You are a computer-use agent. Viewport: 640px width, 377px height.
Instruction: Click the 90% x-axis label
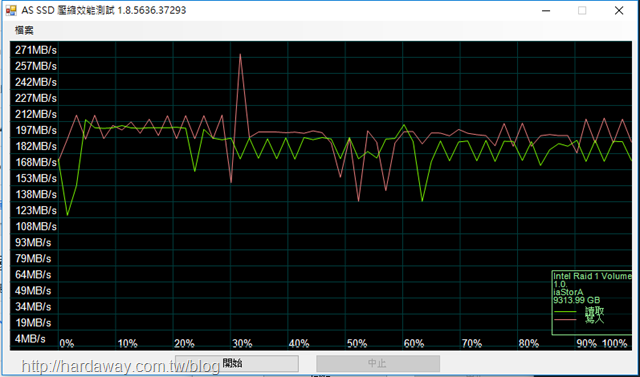[587, 344]
